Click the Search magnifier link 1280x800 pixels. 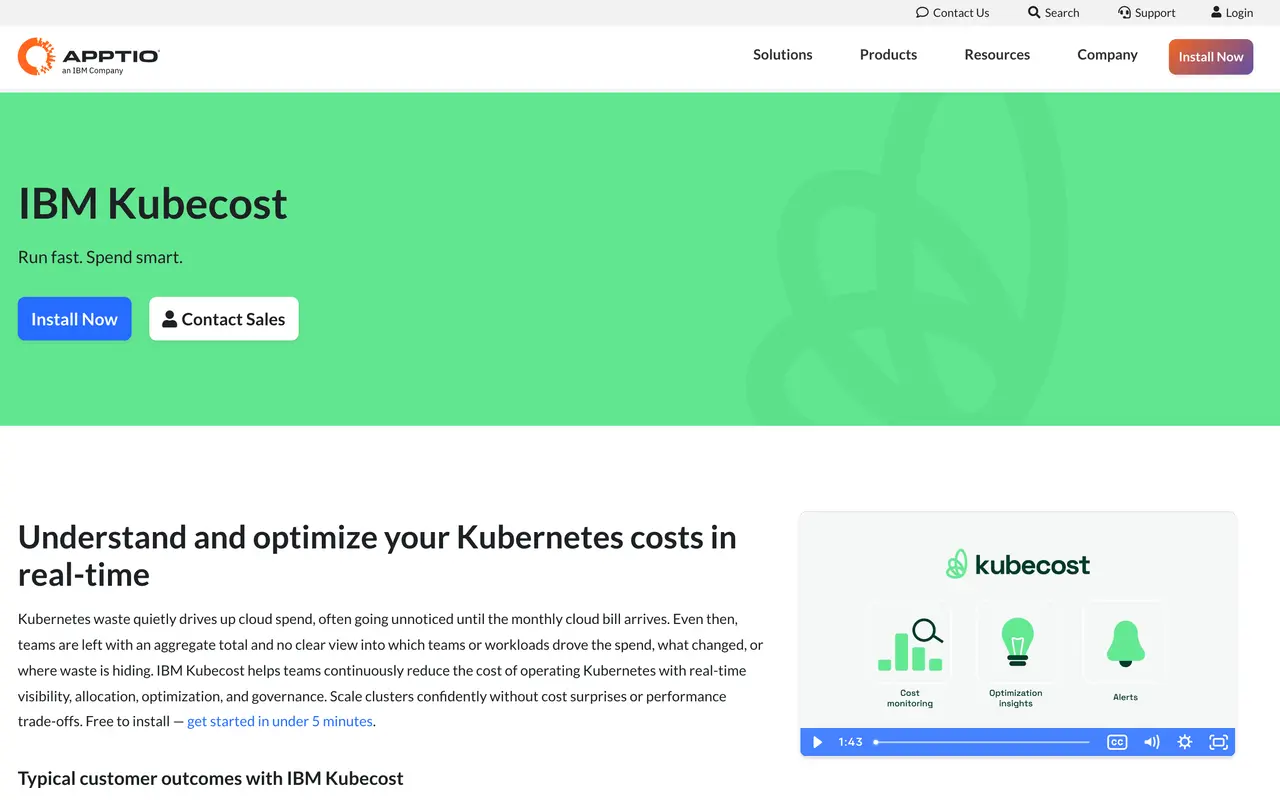click(x=1053, y=13)
